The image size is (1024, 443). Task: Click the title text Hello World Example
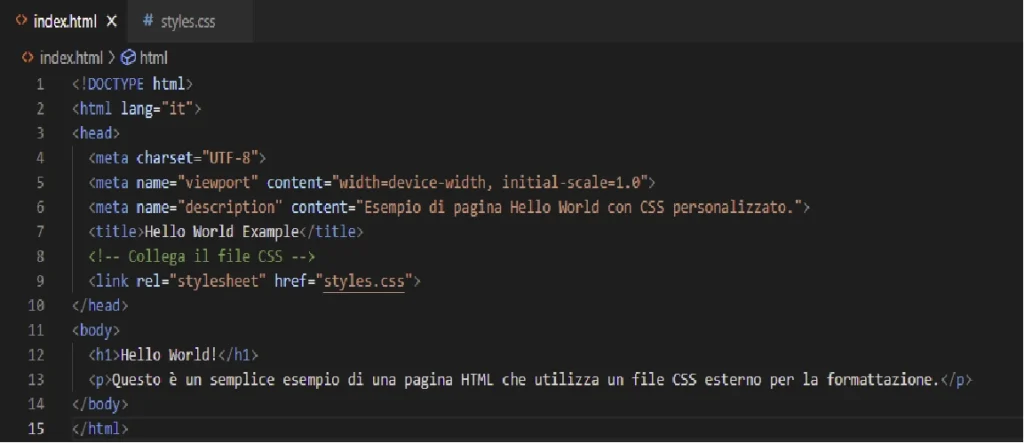[221, 232]
